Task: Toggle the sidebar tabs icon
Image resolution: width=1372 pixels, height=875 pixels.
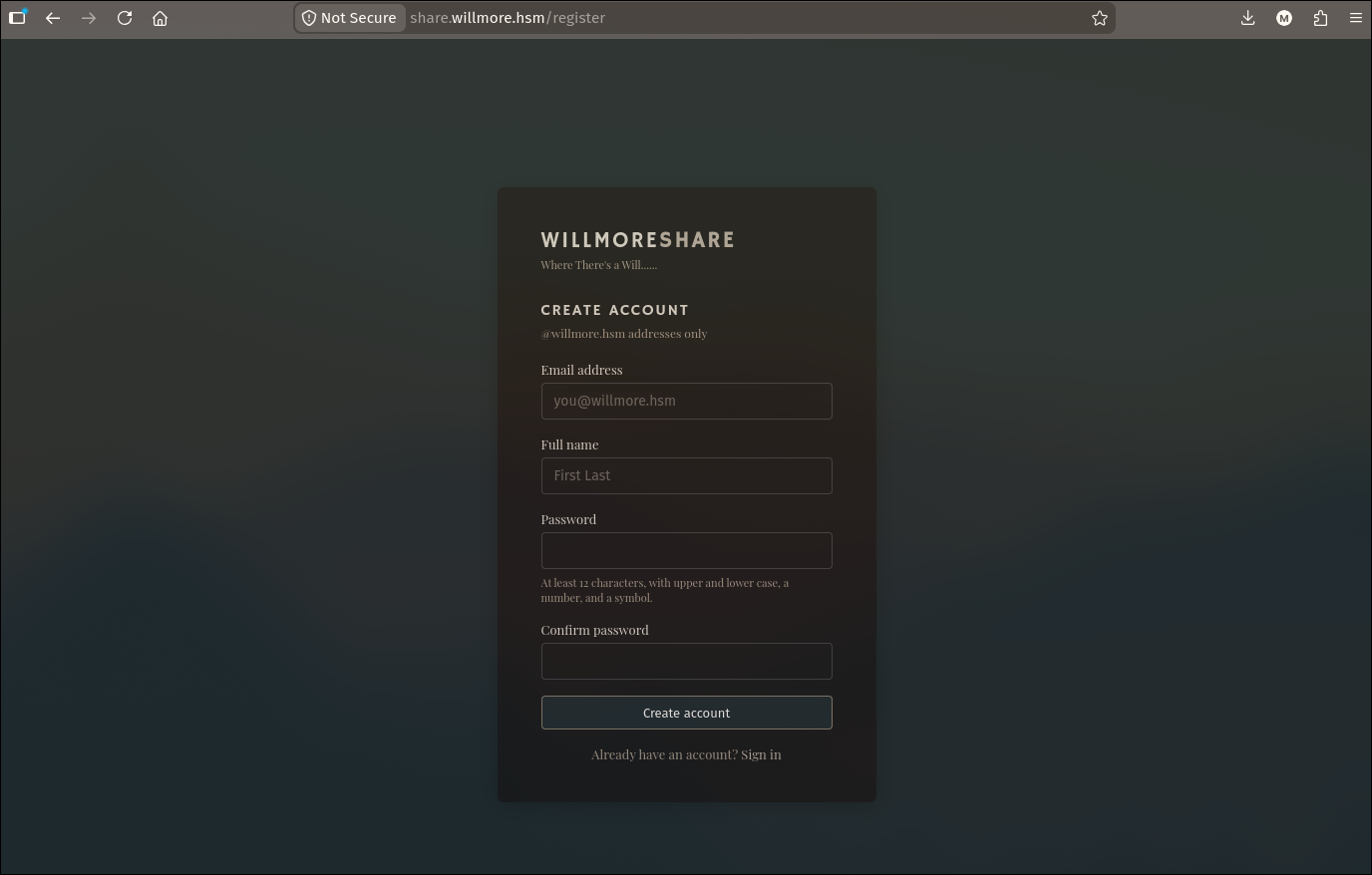Action: click(18, 17)
